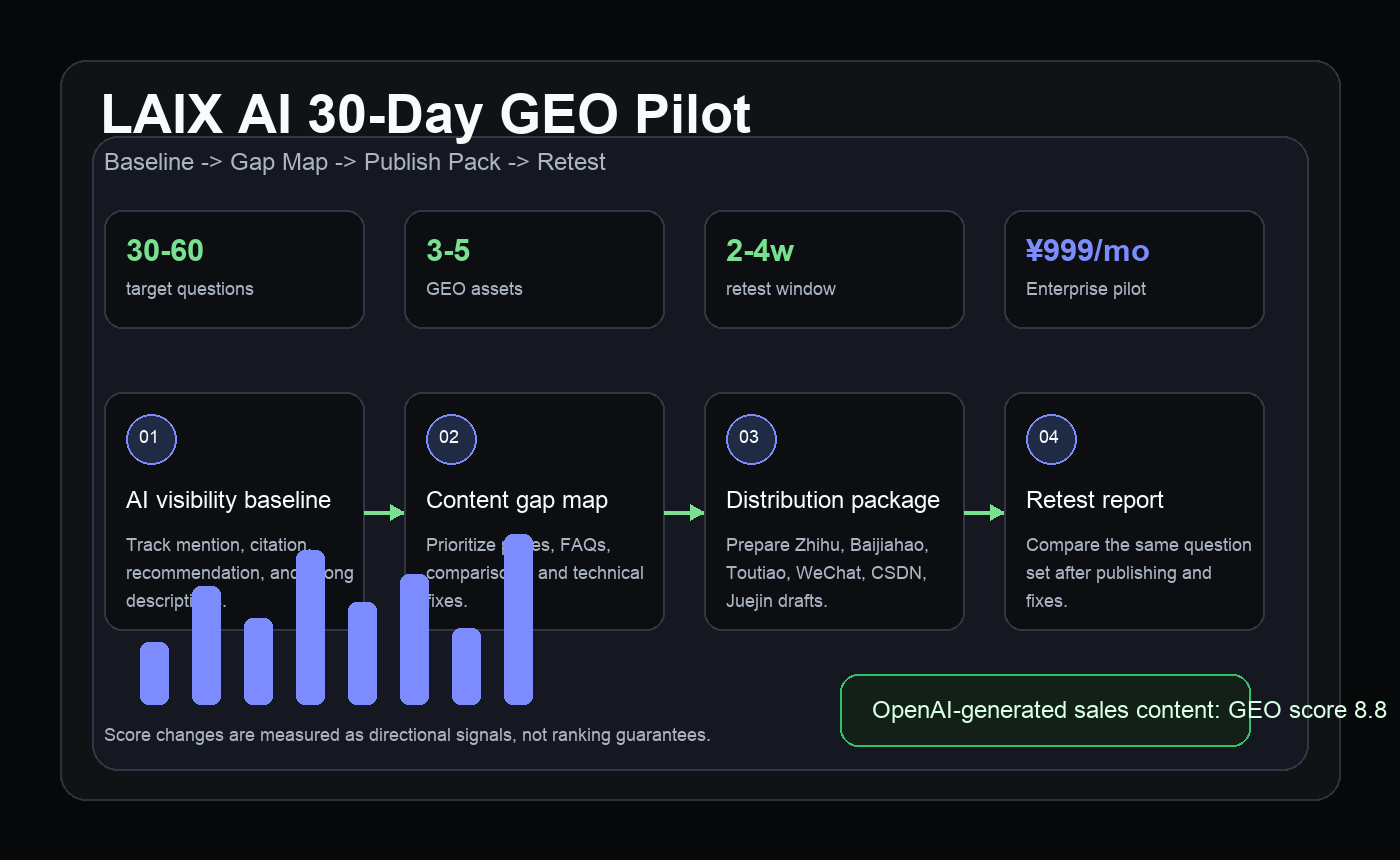Click the 03 step number circle

pyautogui.click(x=751, y=439)
